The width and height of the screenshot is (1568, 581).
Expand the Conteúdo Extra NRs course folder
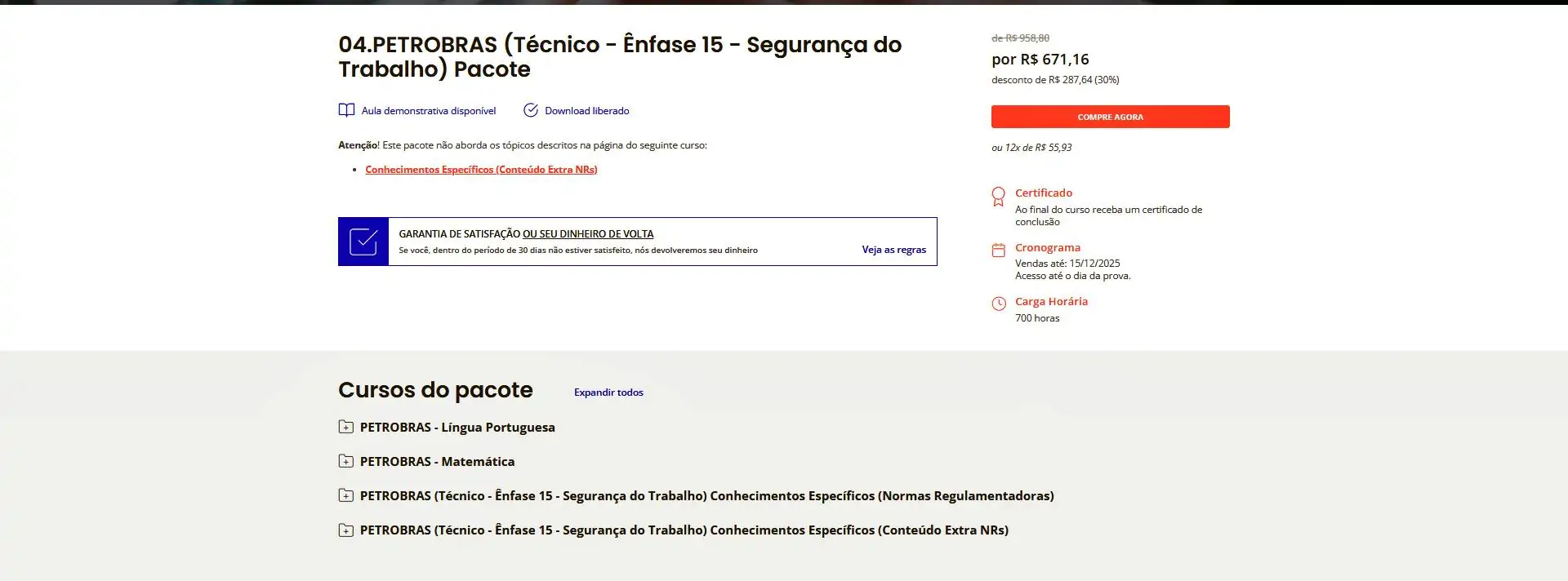point(346,530)
